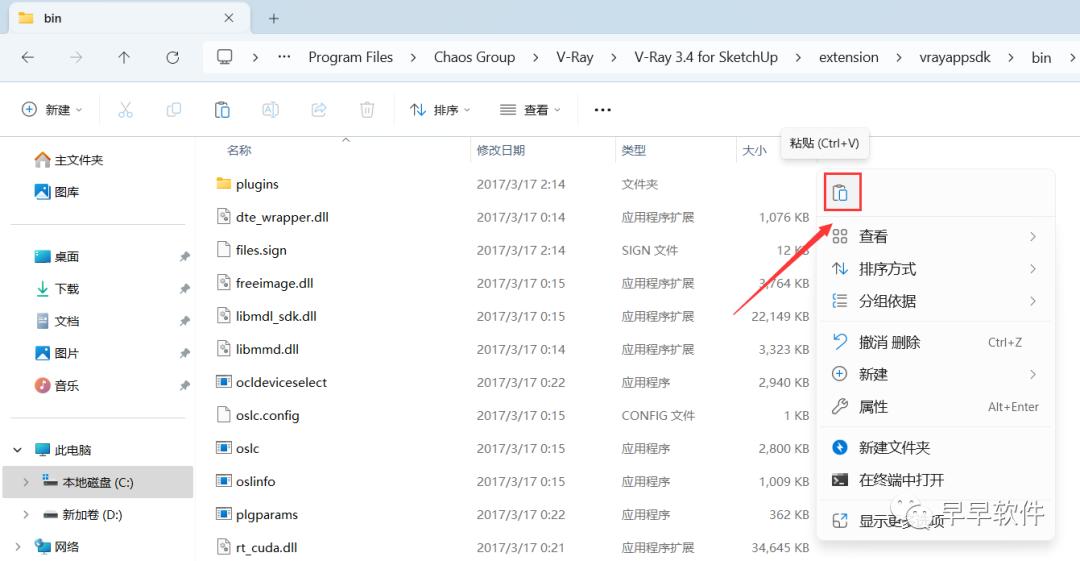The height and width of the screenshot is (561, 1080).
Task: Select the oslc.config file
Action: pos(267,416)
